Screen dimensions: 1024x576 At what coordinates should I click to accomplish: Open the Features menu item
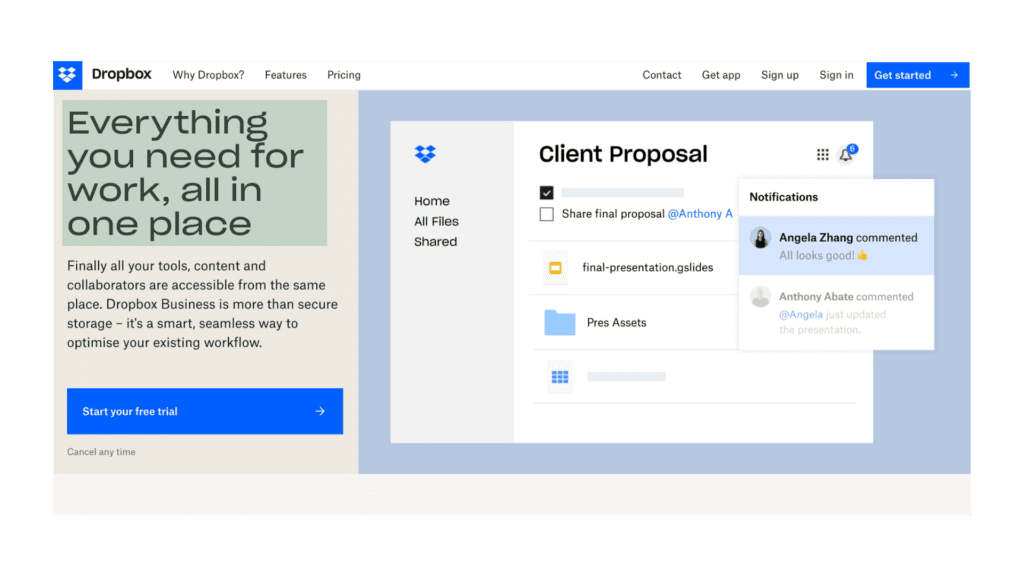tap(285, 75)
